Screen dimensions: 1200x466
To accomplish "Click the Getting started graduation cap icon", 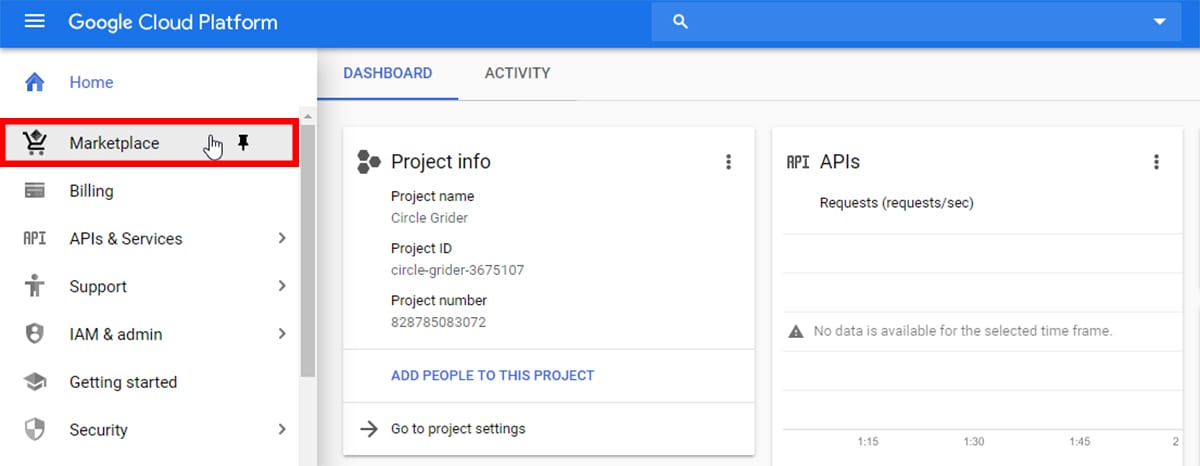I will click(x=35, y=382).
